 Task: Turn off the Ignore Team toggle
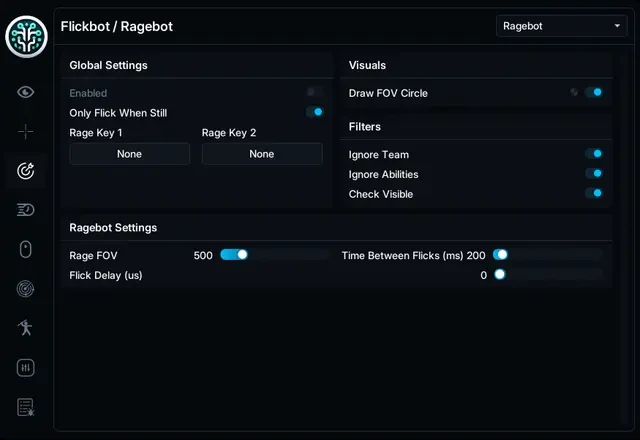click(x=594, y=154)
